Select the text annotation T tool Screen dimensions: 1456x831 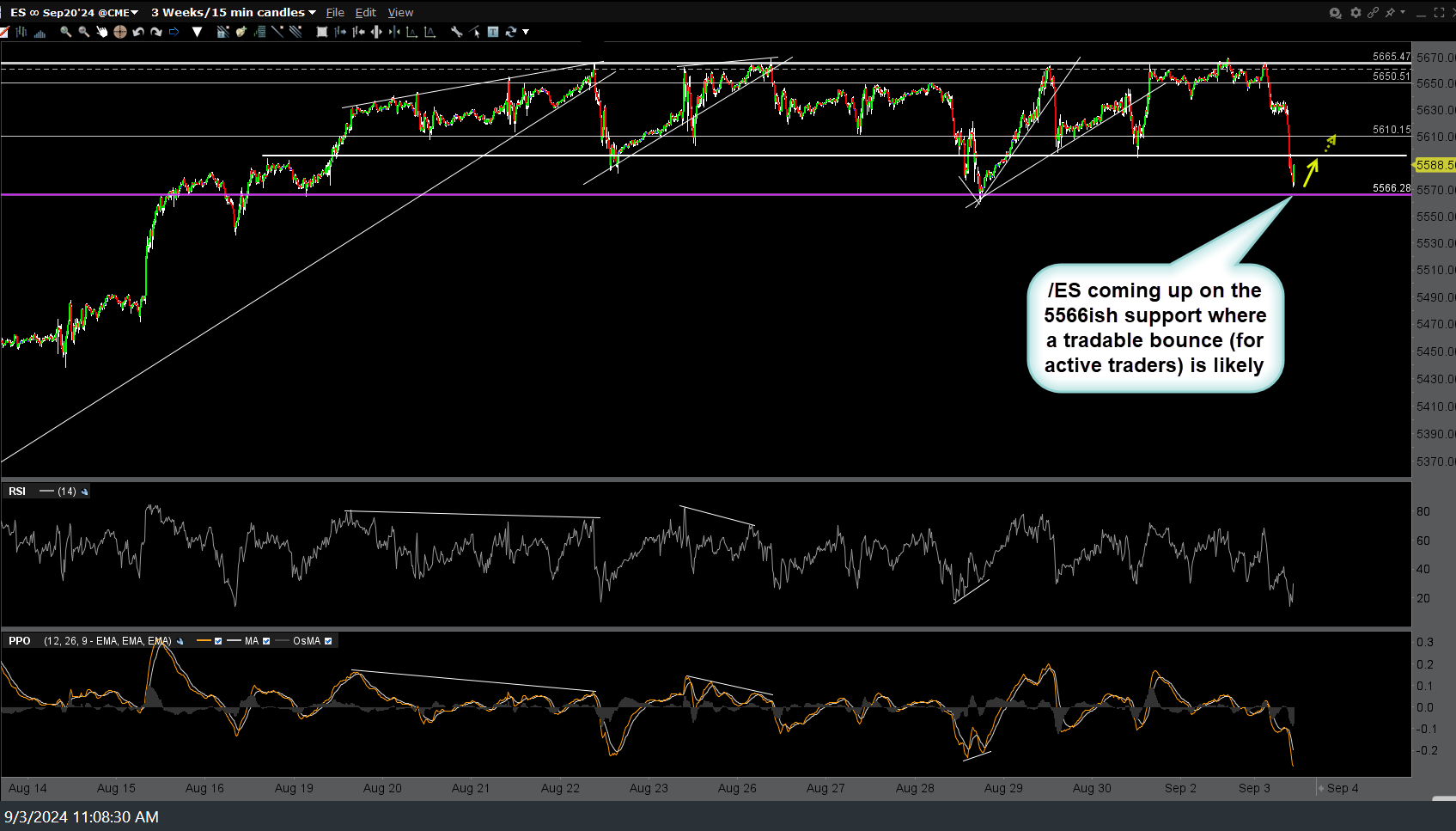[493, 32]
